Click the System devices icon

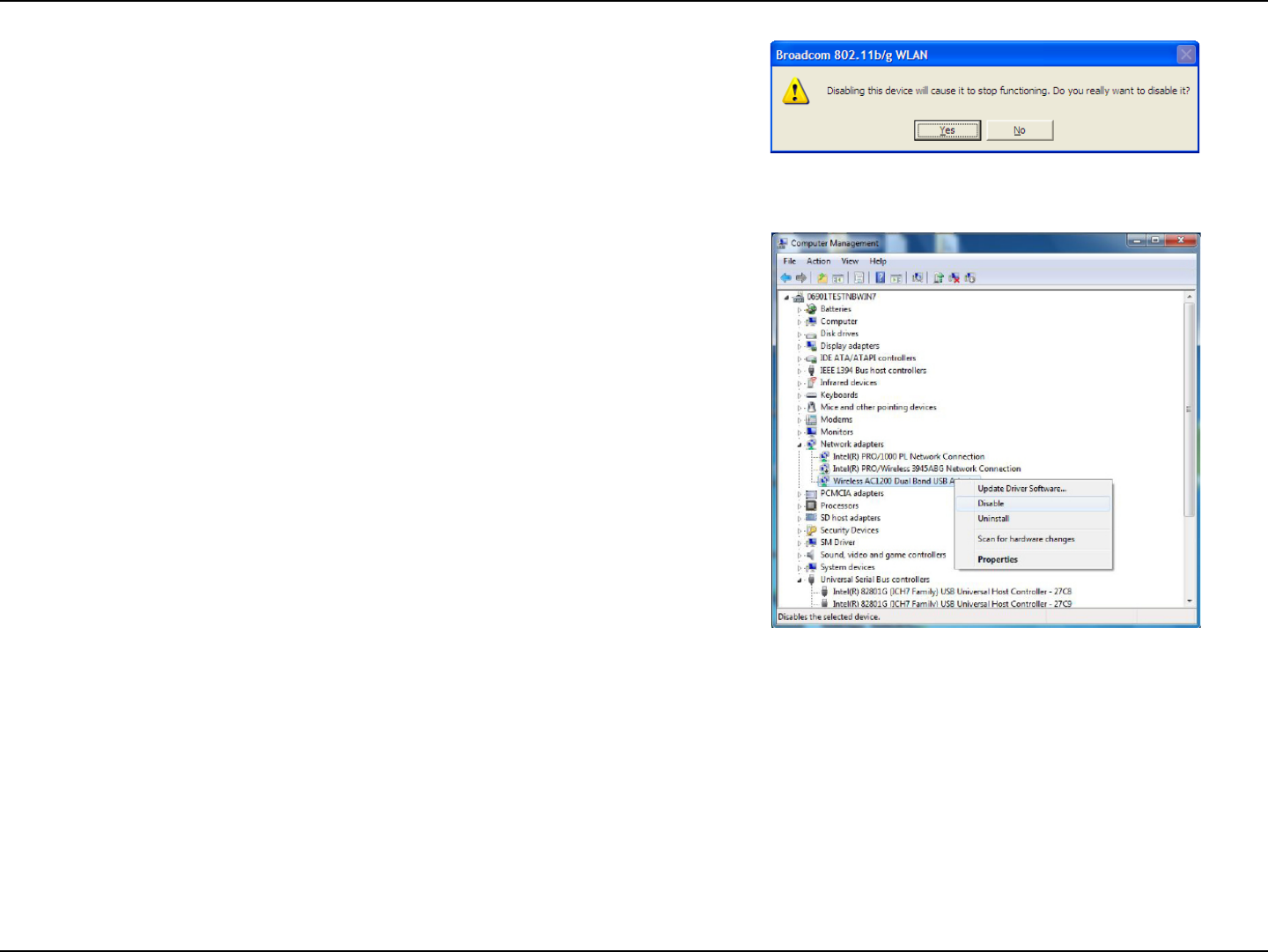[x=811, y=567]
